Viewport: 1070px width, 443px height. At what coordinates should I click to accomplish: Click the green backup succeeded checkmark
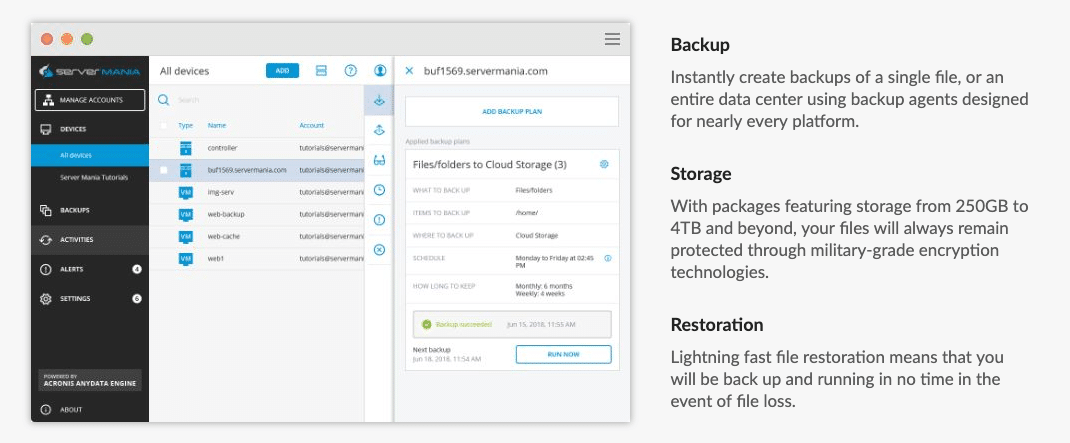tap(426, 324)
